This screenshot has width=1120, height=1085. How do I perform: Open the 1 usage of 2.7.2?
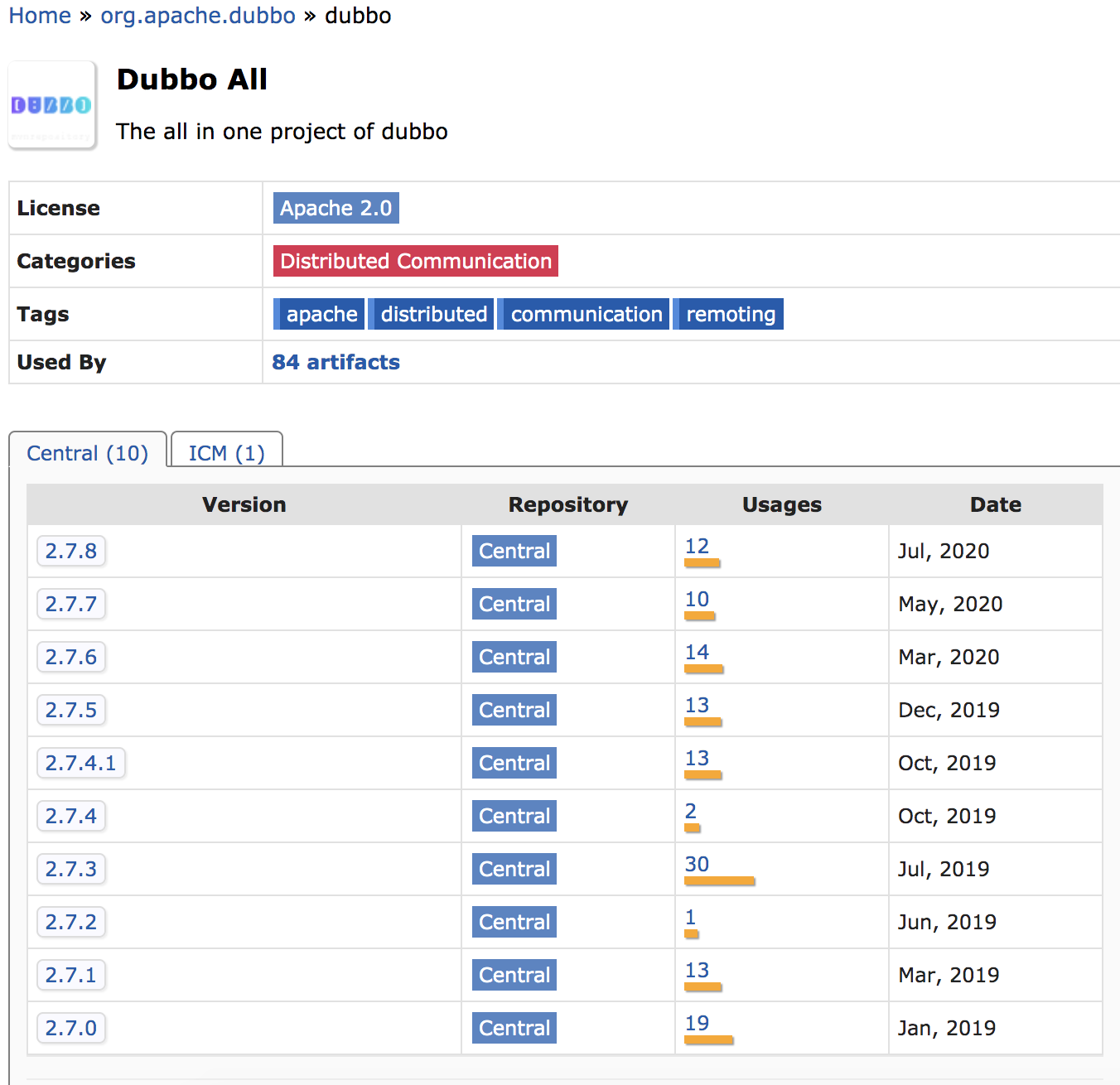tap(691, 918)
